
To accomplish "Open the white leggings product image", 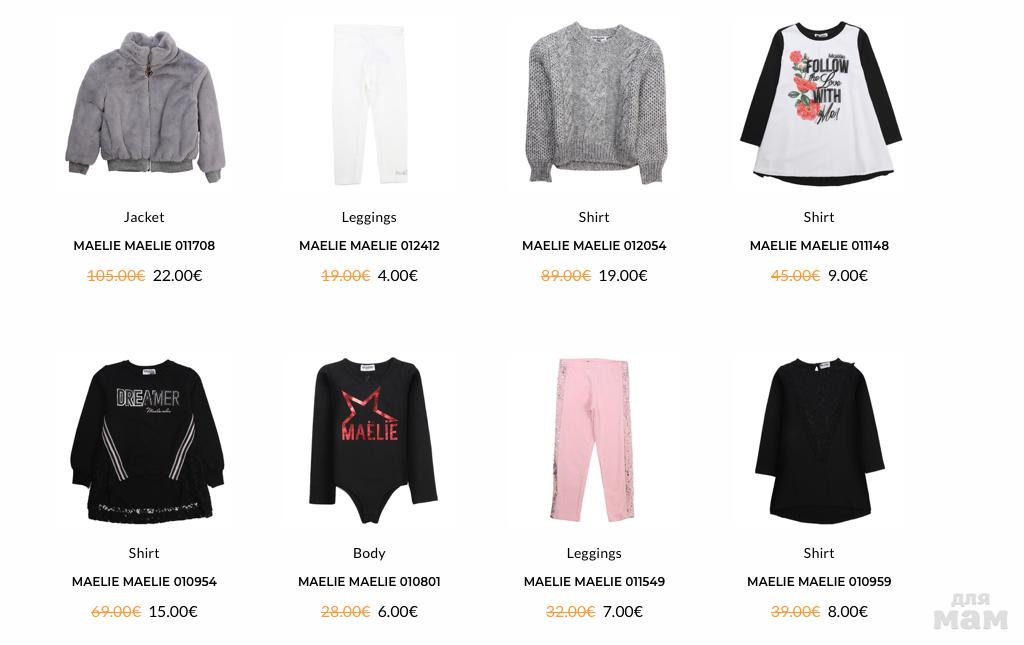I will pos(369,104).
